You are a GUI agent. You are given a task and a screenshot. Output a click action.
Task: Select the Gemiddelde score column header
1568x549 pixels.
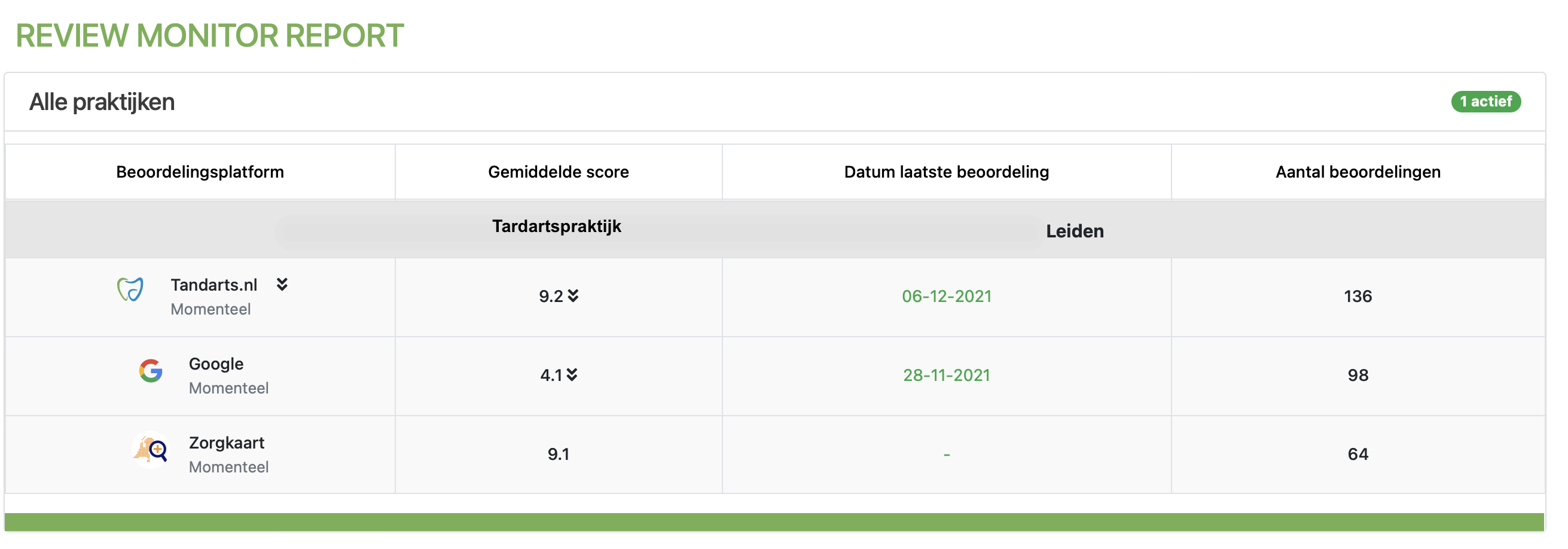point(558,172)
